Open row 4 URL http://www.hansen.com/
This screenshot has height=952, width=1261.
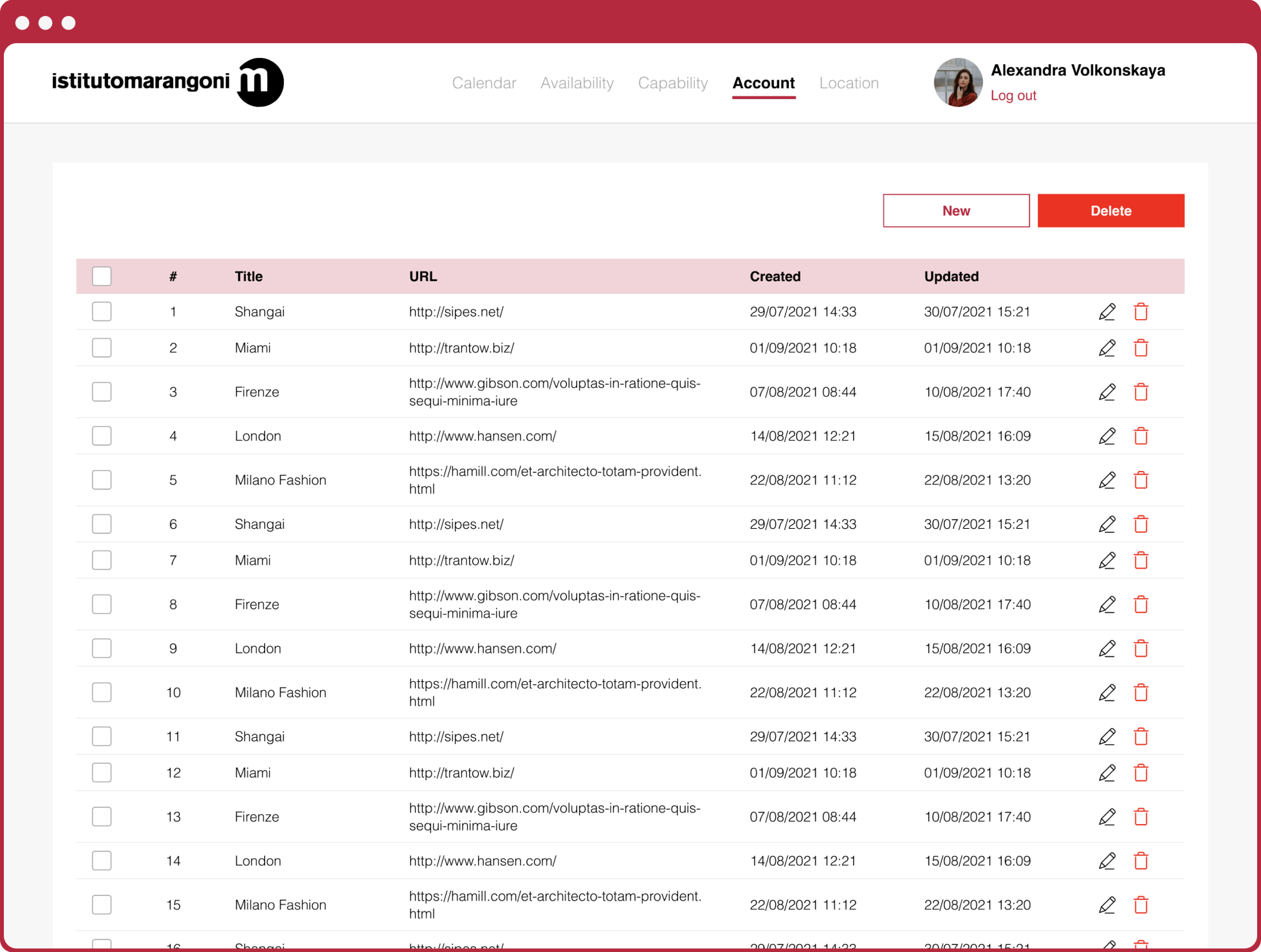483,436
